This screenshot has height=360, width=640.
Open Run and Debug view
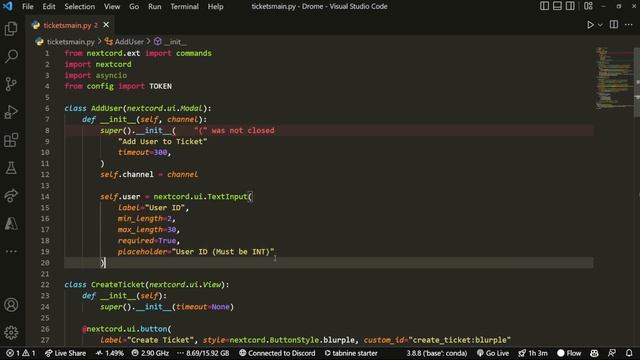point(11,112)
